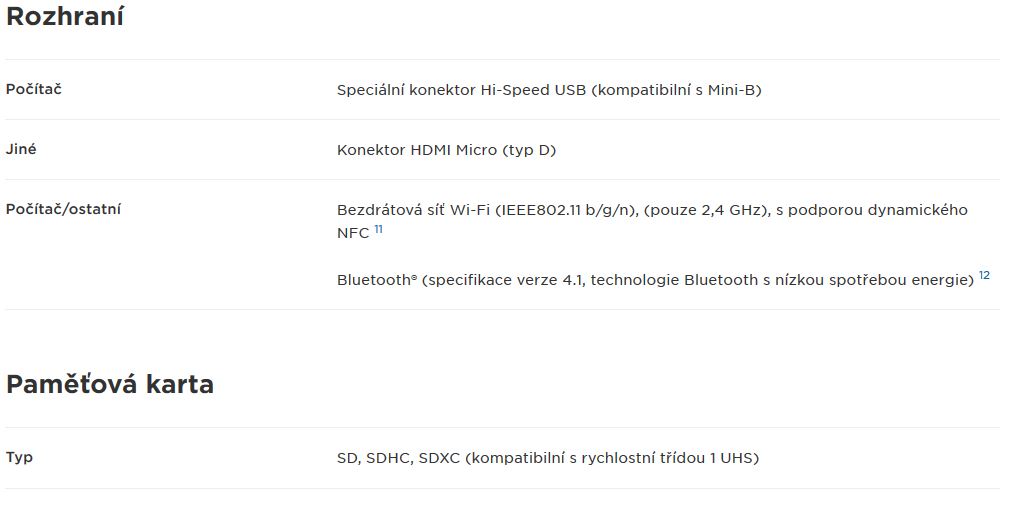Click the Bezdrátová síť Wi-Fi text
The image size is (1011, 510).
[413, 210]
